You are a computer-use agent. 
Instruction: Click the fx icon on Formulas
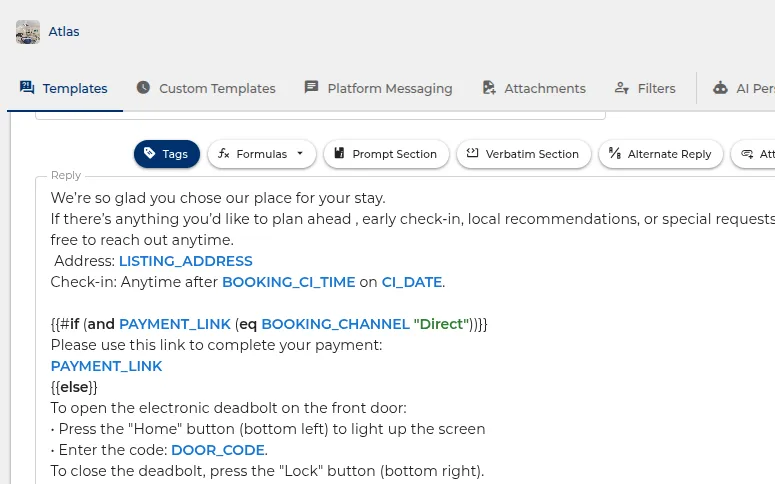[x=224, y=154]
